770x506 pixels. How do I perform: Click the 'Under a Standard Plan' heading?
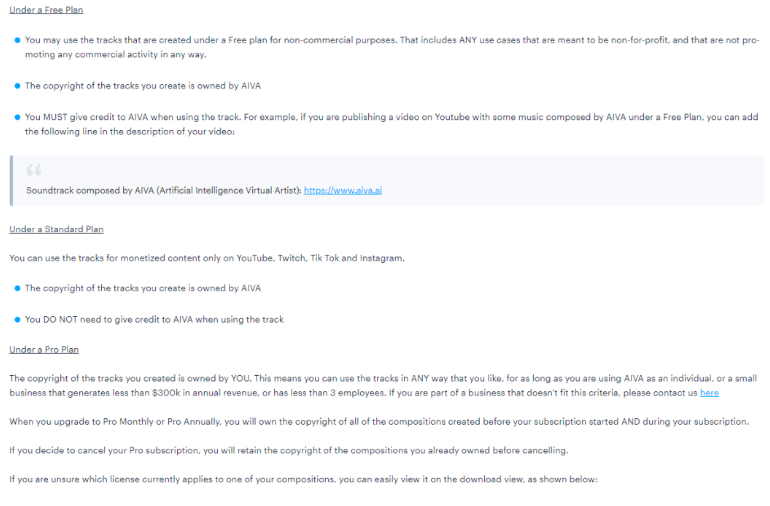click(x=56, y=229)
